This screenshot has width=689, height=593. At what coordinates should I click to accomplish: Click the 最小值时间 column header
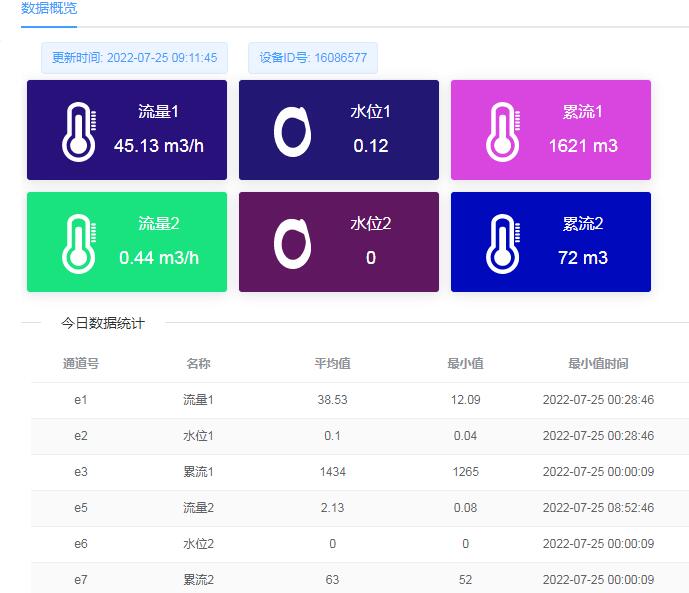point(598,364)
